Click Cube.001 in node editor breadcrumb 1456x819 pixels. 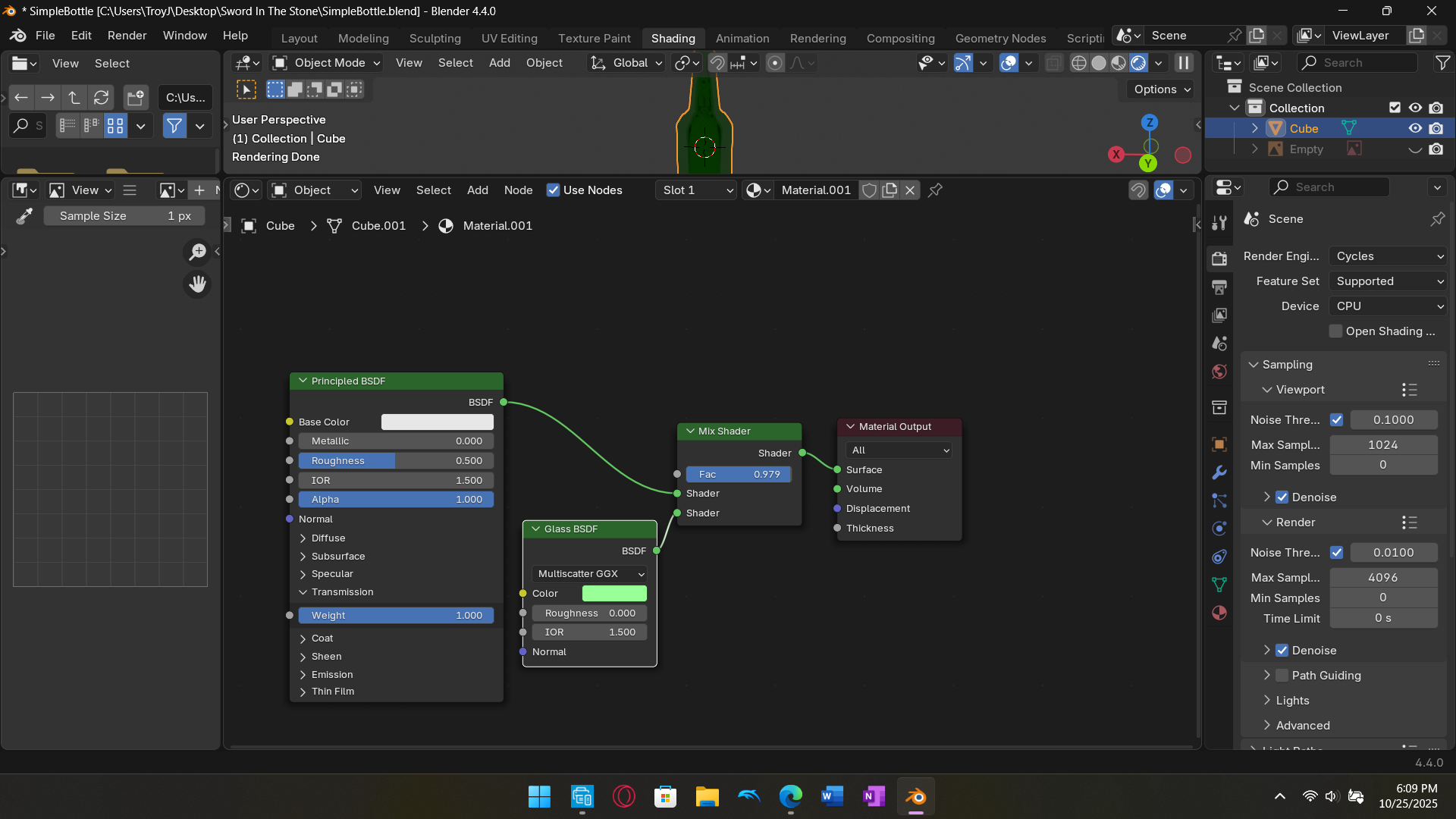378,226
